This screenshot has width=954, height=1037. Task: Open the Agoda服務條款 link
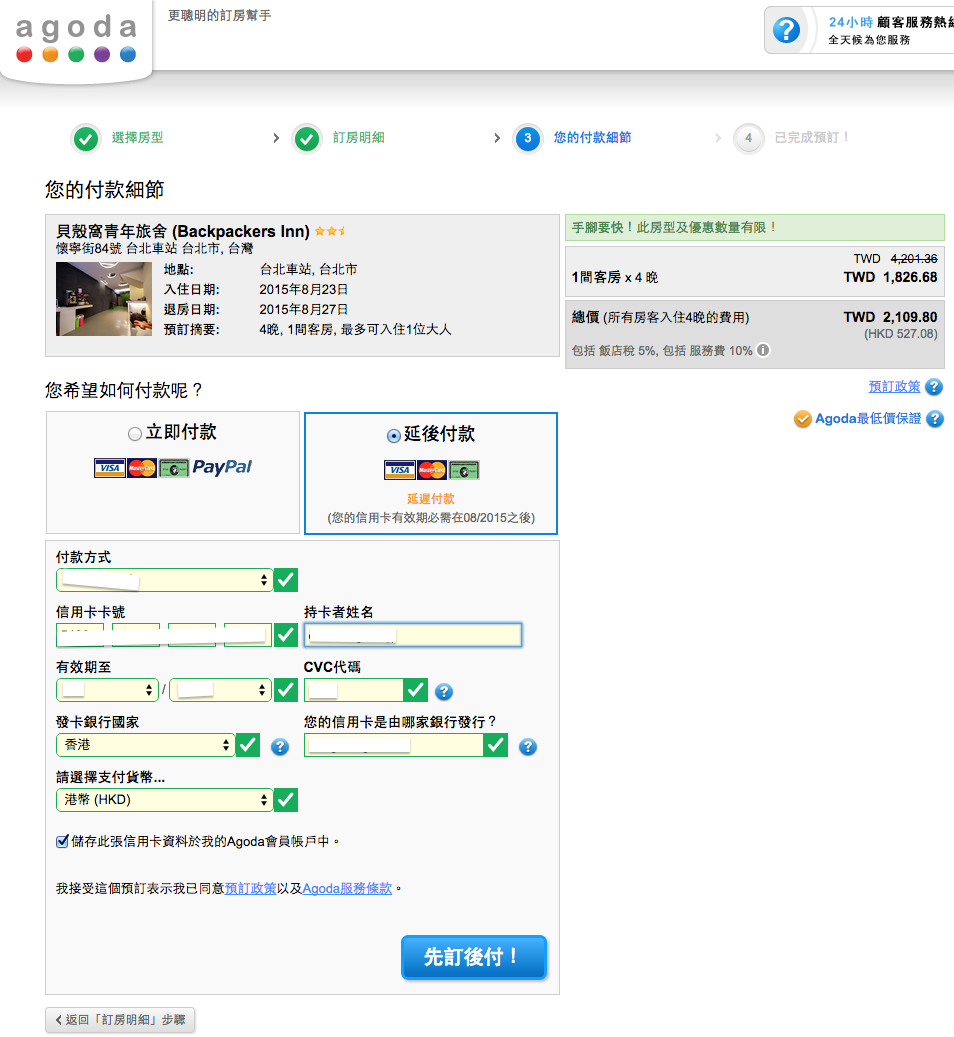coord(347,888)
